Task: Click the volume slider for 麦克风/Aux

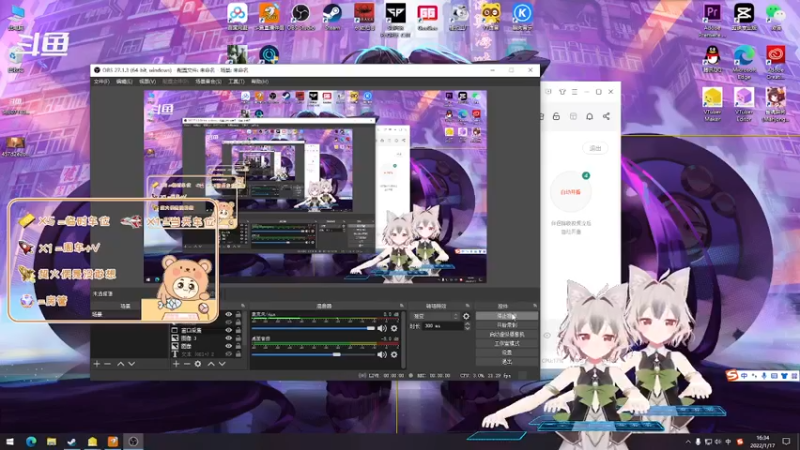Action: click(x=313, y=328)
